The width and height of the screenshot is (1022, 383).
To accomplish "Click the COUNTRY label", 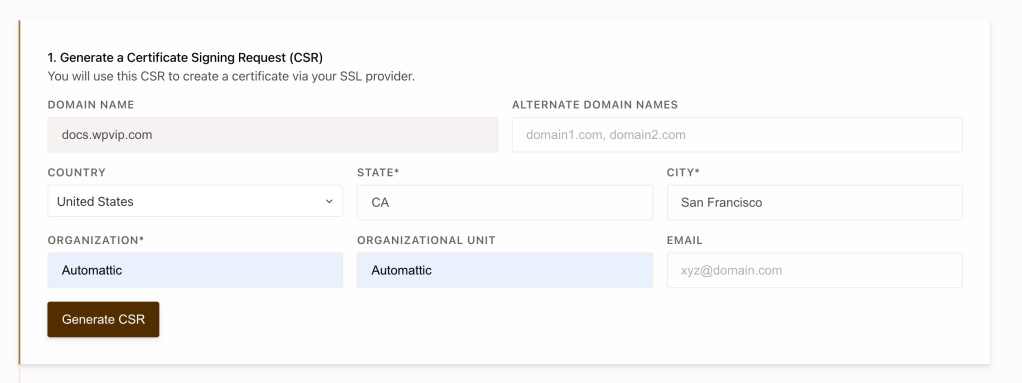I will tap(76, 173).
